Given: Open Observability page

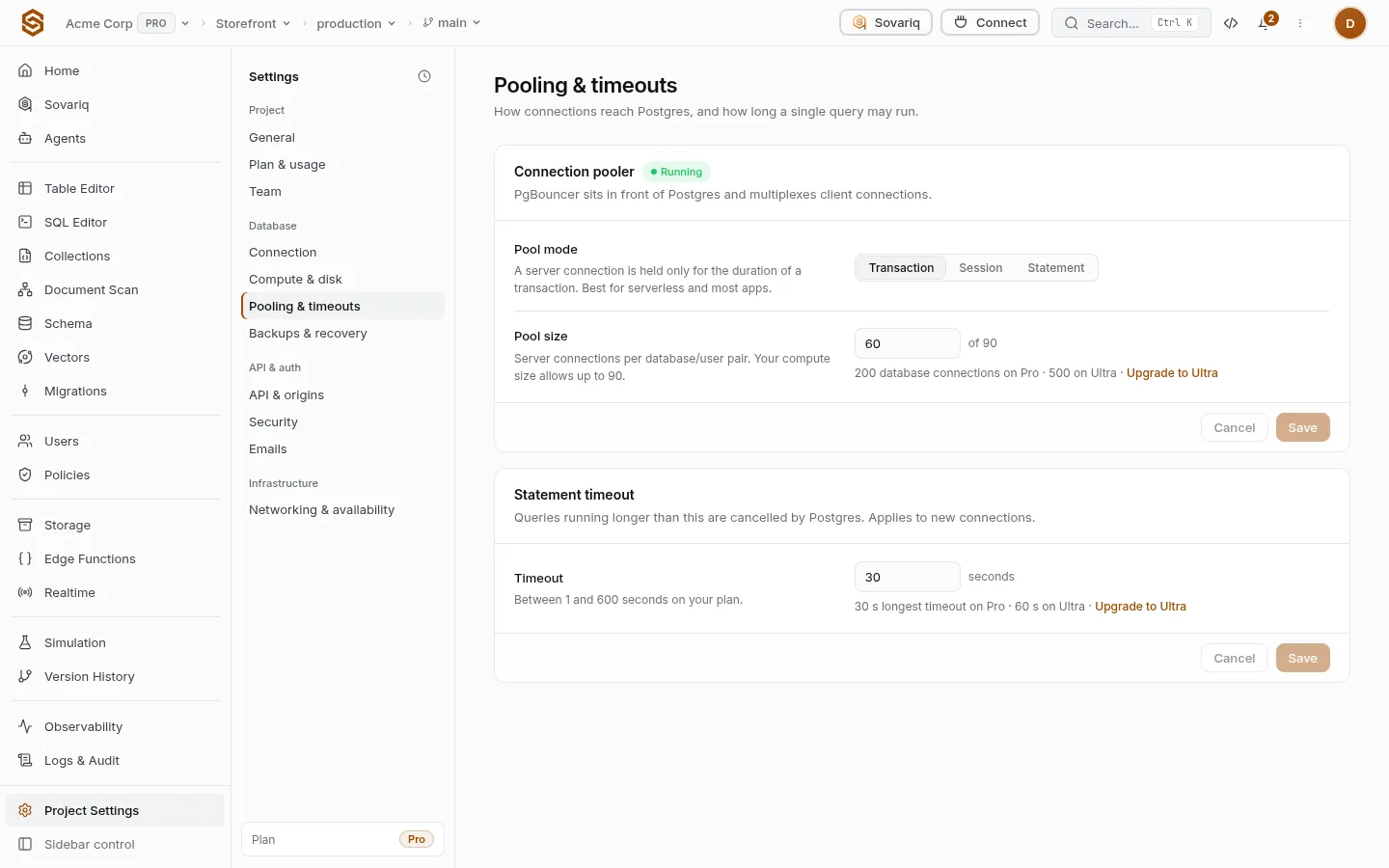Looking at the screenshot, I should click(x=116, y=726).
